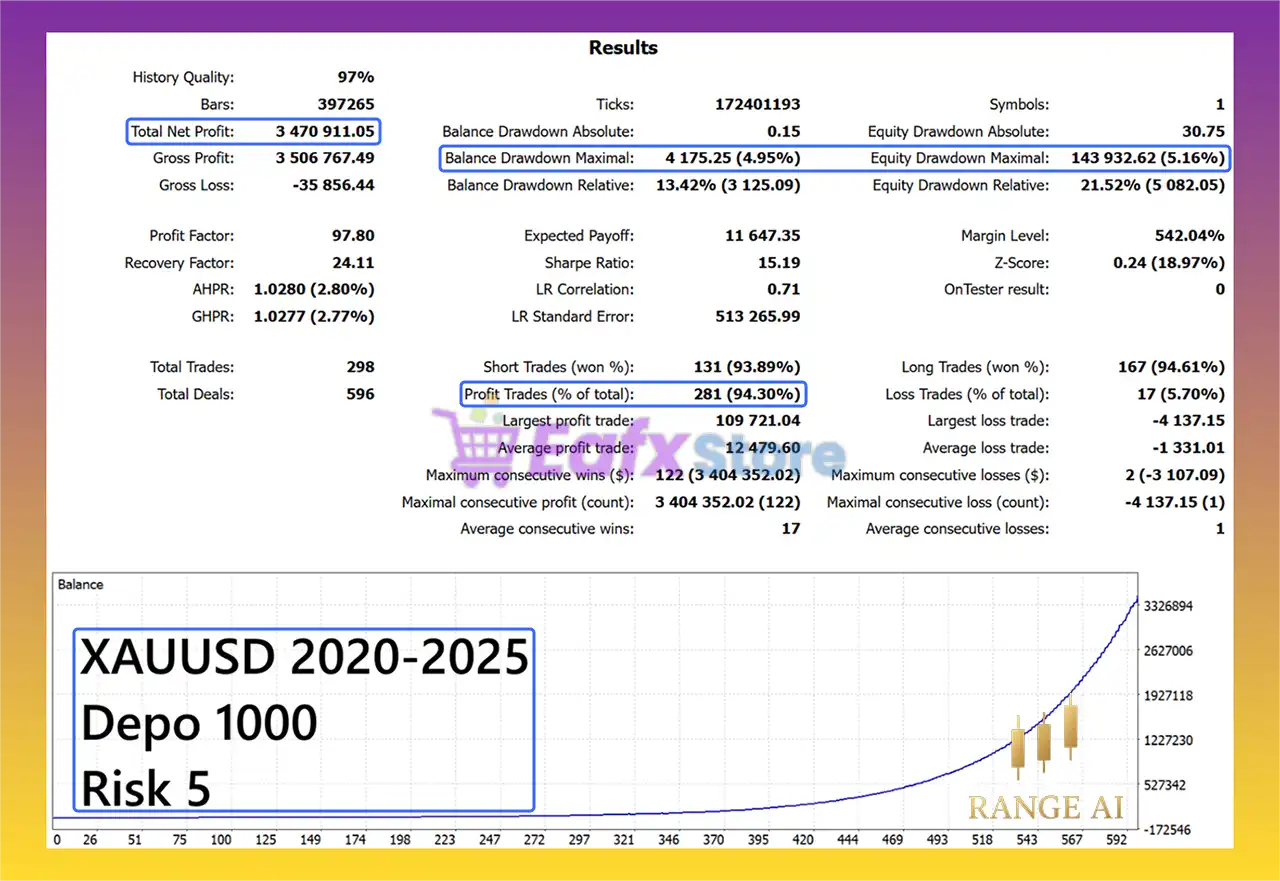Click the Margin Level value 542.04%
This screenshot has height=881, width=1280.
pos(1190,236)
